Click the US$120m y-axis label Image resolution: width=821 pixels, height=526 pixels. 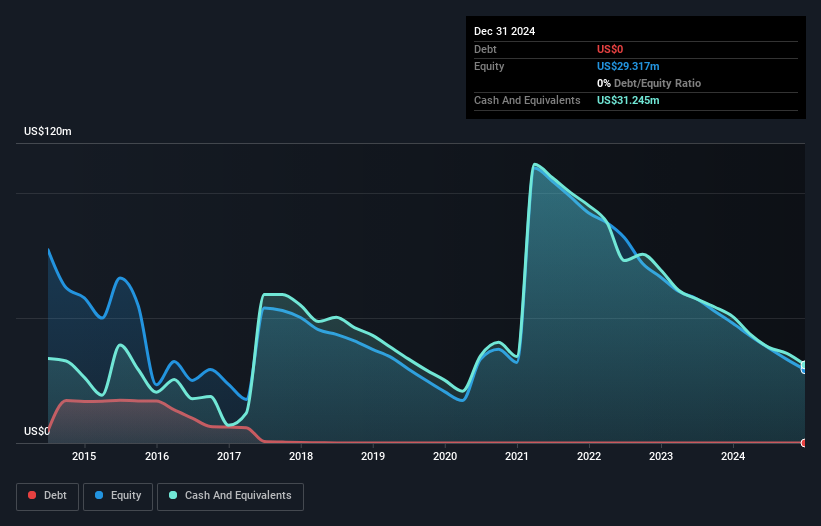(x=48, y=131)
